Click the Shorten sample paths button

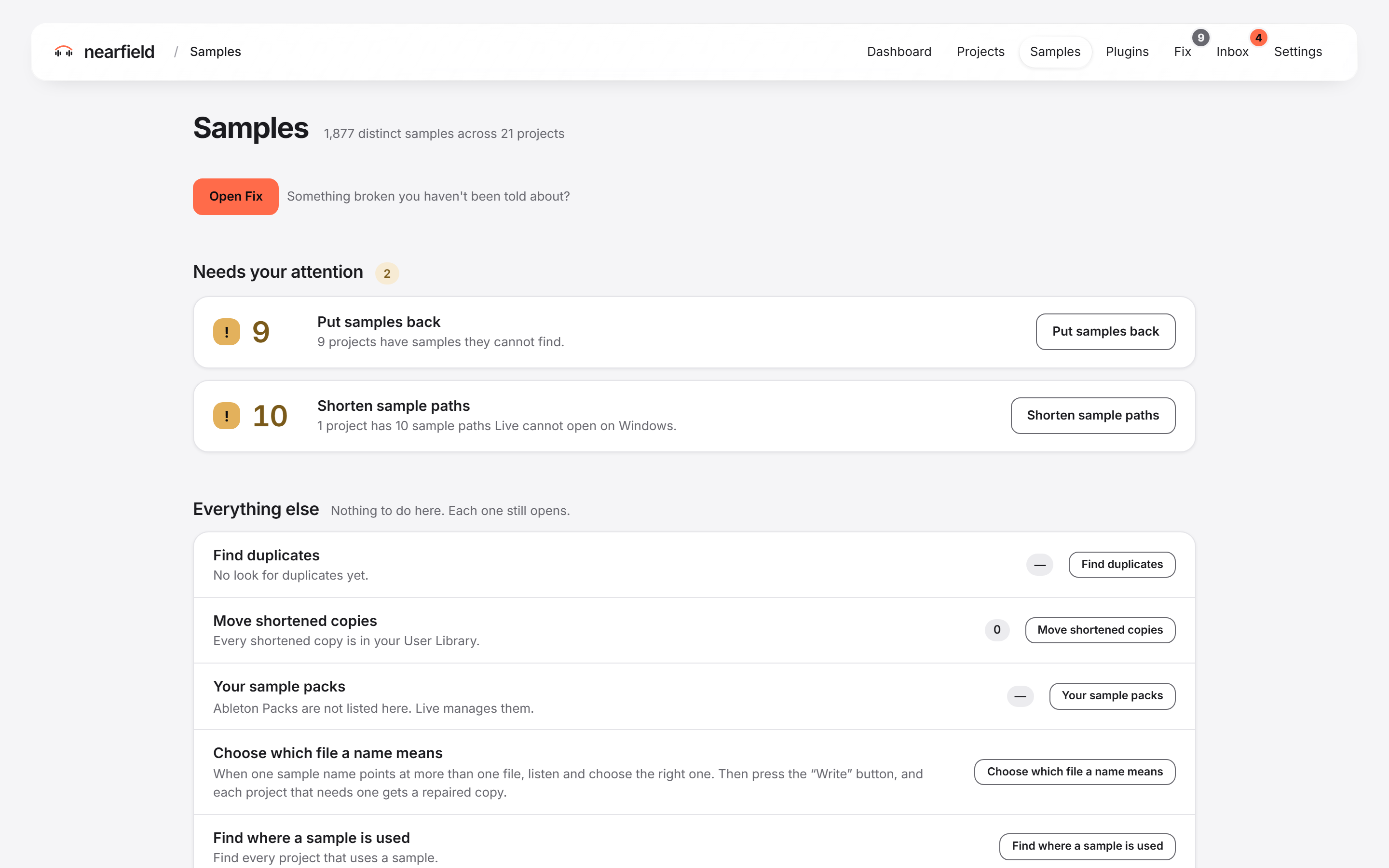pos(1093,416)
